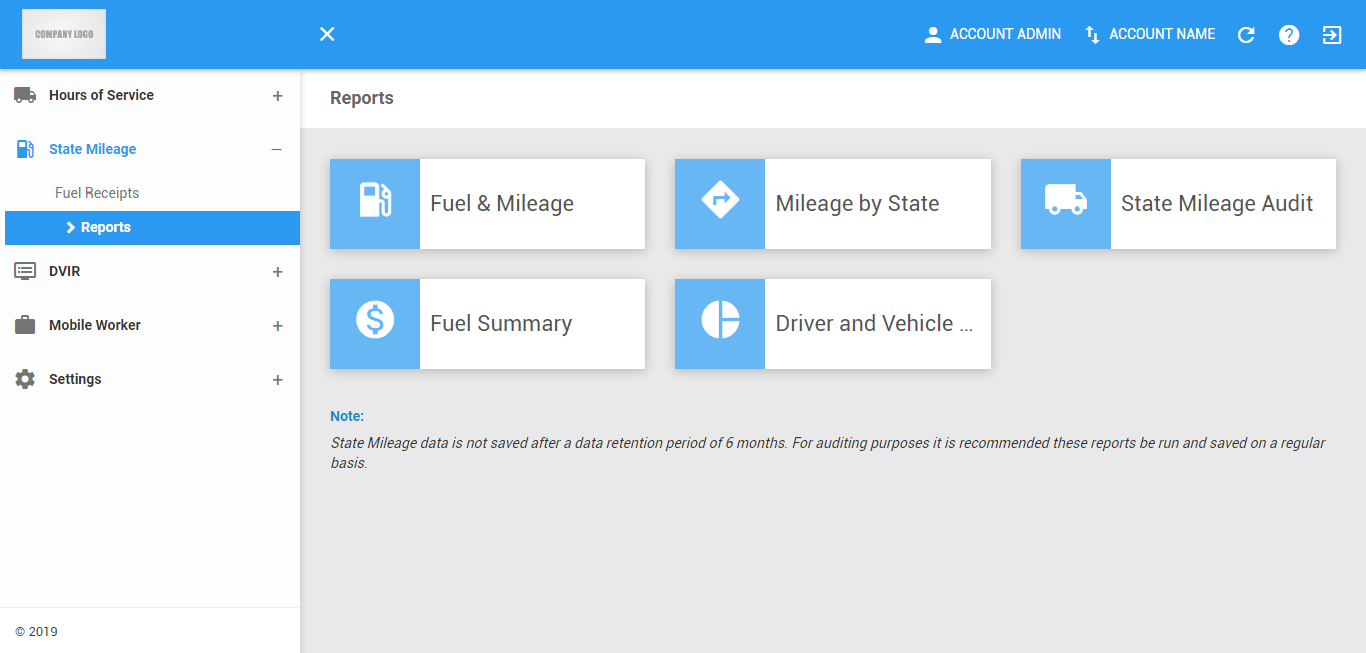This screenshot has width=1366, height=653.
Task: Expand Settings section with plus sign
Action: click(x=278, y=380)
